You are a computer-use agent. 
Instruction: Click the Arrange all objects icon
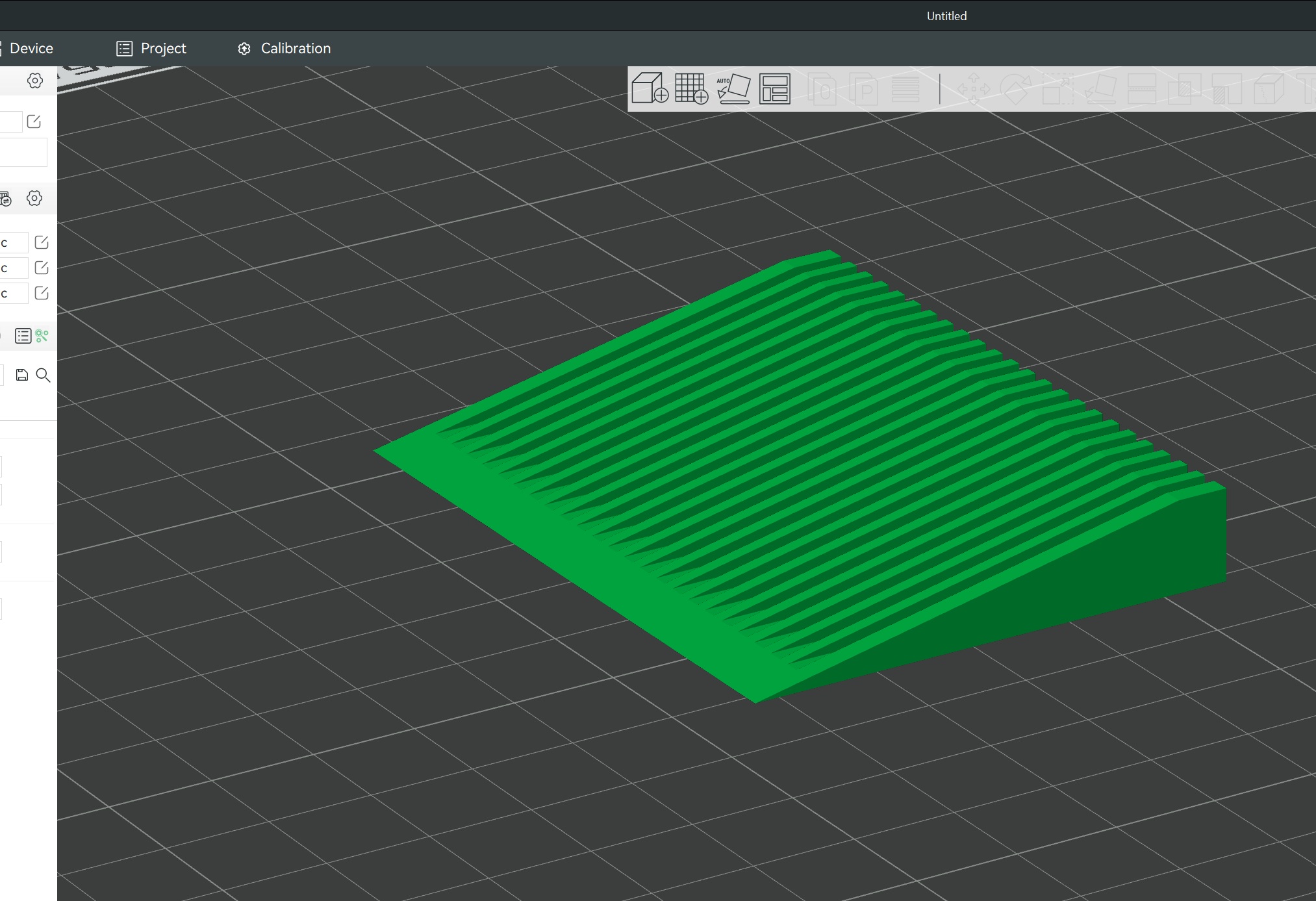pyautogui.click(x=775, y=88)
